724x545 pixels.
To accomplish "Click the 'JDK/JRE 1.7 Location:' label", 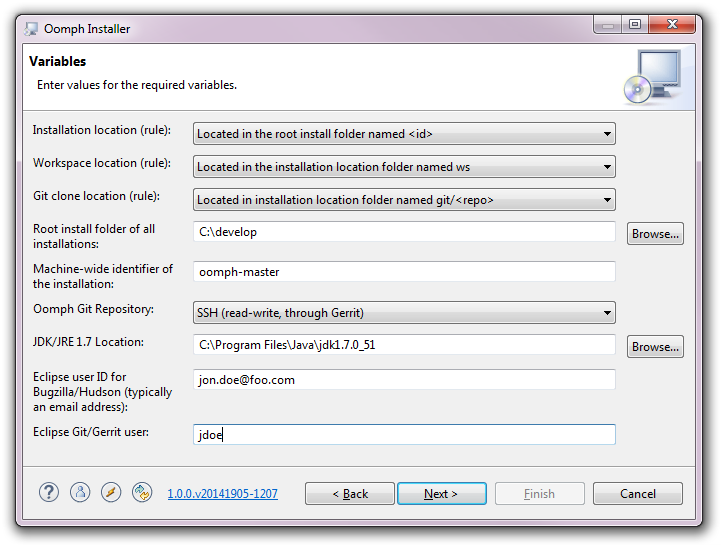I will pyautogui.click(x=88, y=342).
